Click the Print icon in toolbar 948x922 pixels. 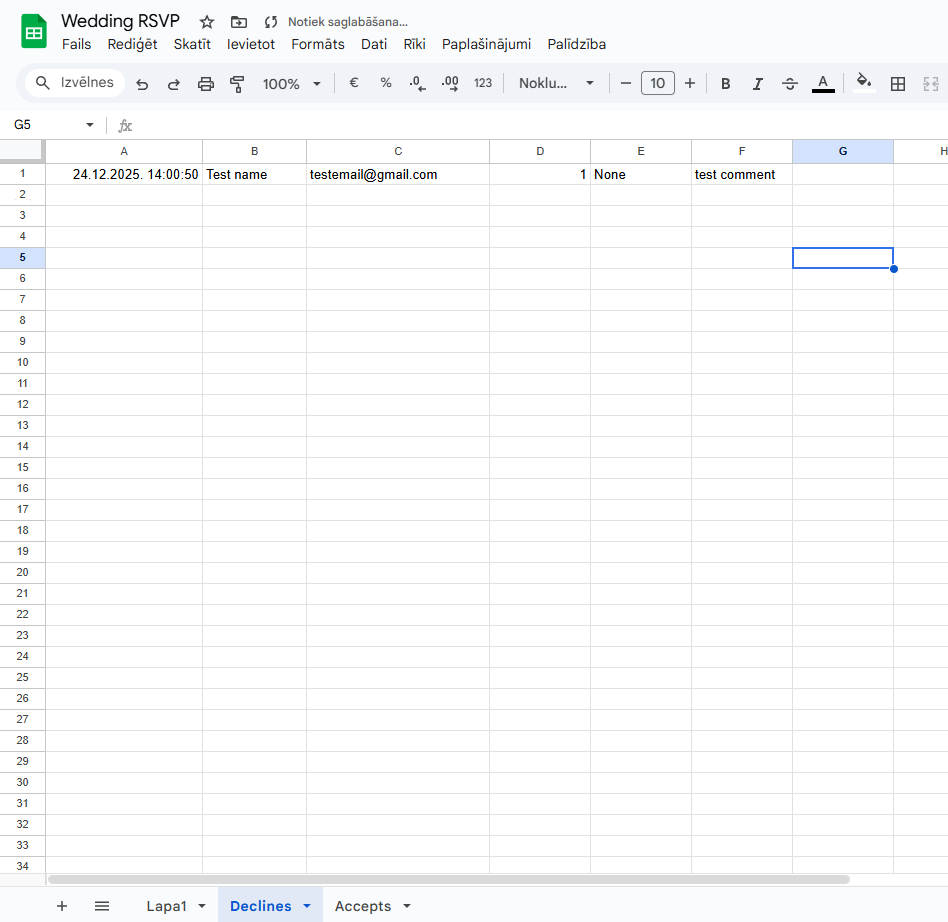(206, 84)
